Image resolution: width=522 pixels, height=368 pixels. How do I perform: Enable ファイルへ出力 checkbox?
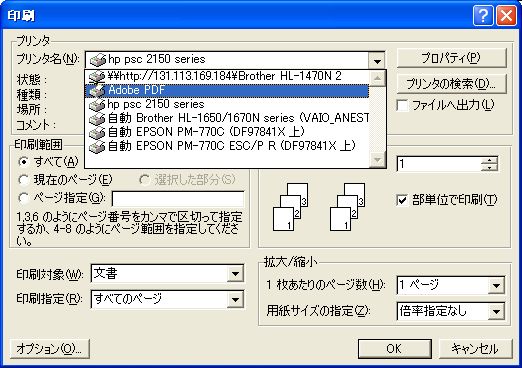[402, 106]
